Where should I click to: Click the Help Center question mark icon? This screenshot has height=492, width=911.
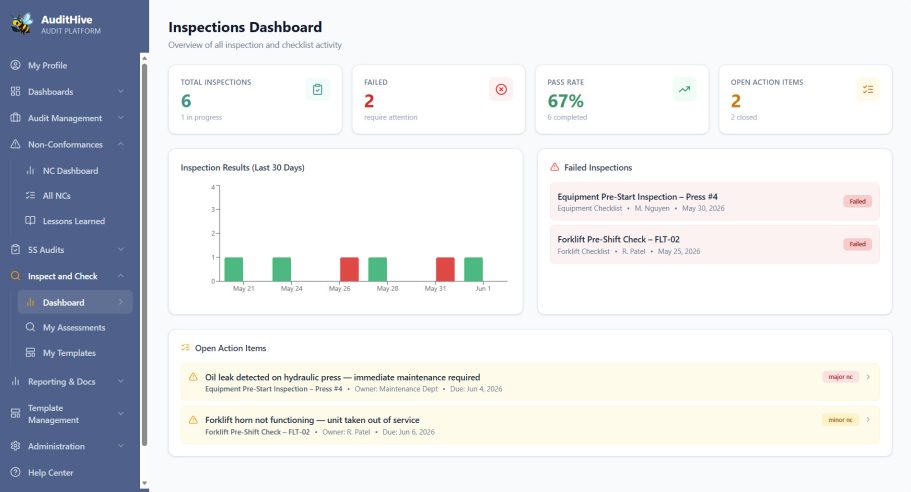click(x=16, y=472)
